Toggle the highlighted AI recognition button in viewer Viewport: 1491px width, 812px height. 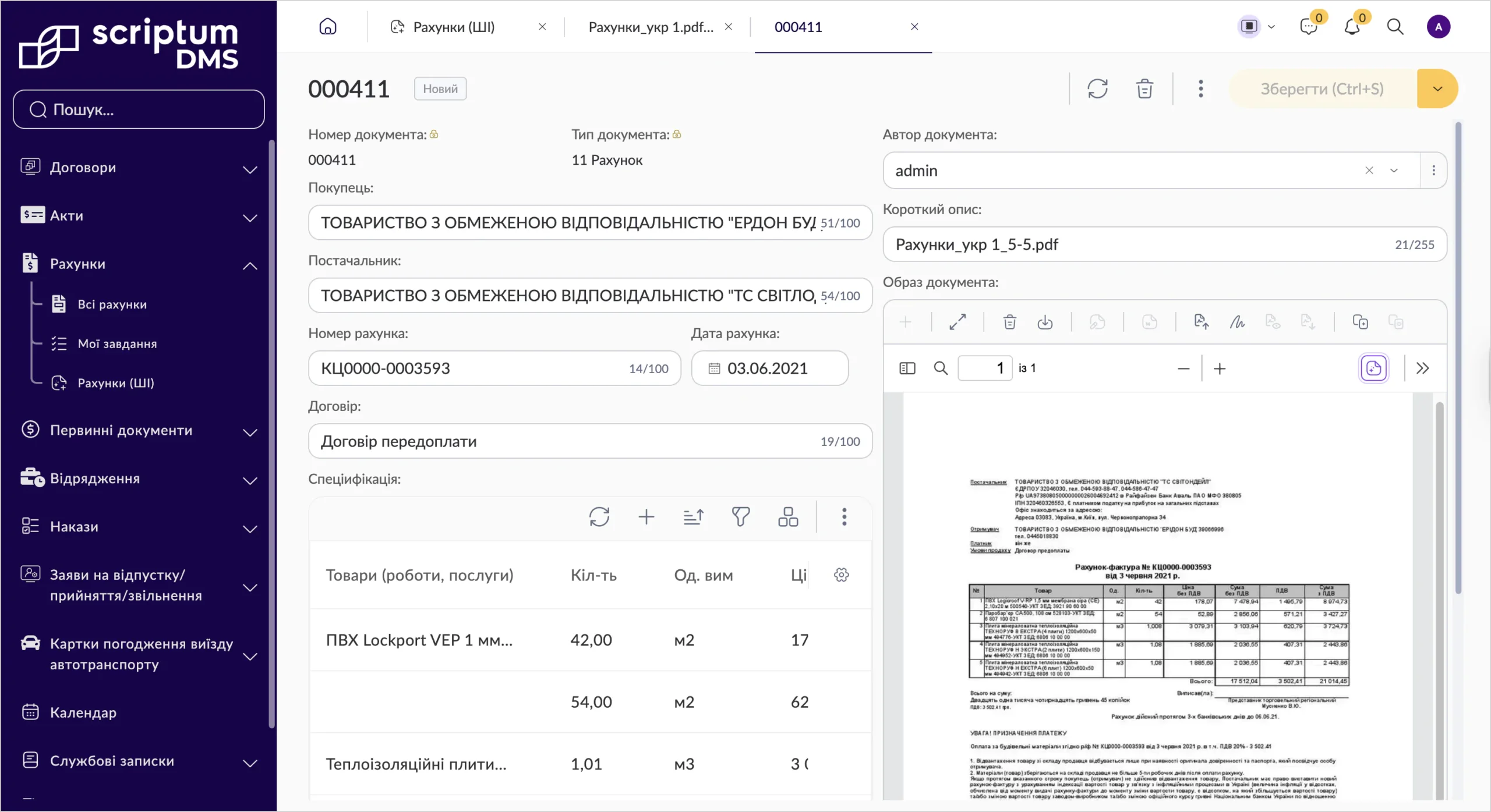click(1373, 368)
